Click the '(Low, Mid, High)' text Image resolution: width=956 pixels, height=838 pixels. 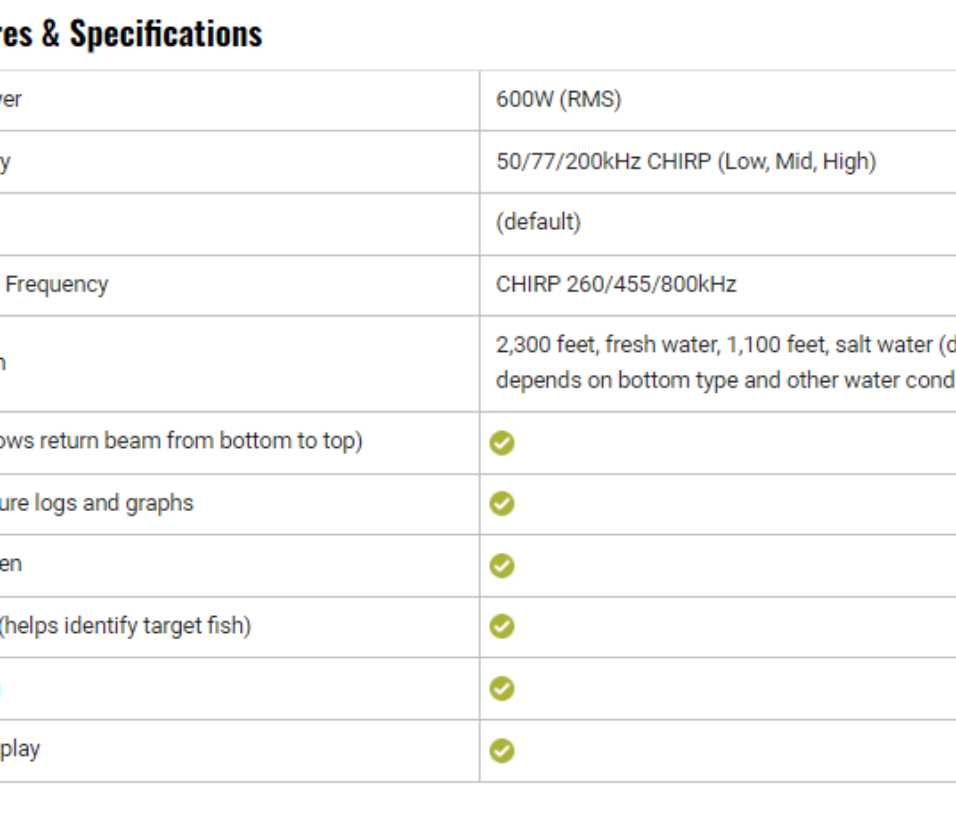coord(797,162)
